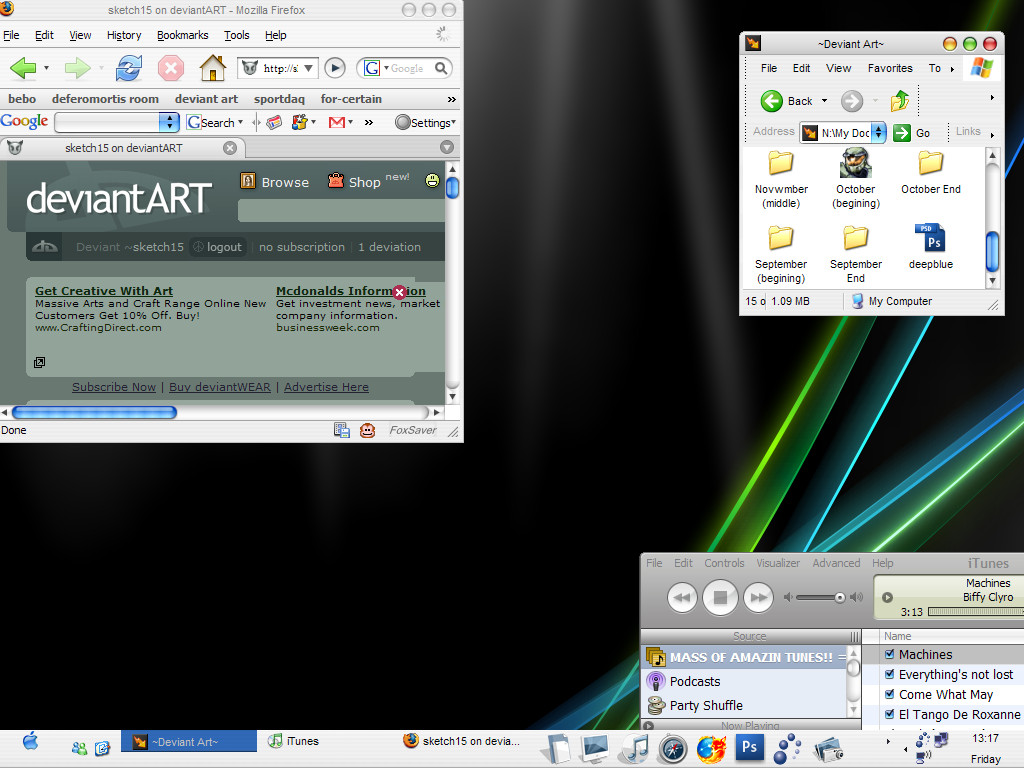Open the explorer Address dropdown
Screen dimensions: 1024x768
(x=878, y=133)
